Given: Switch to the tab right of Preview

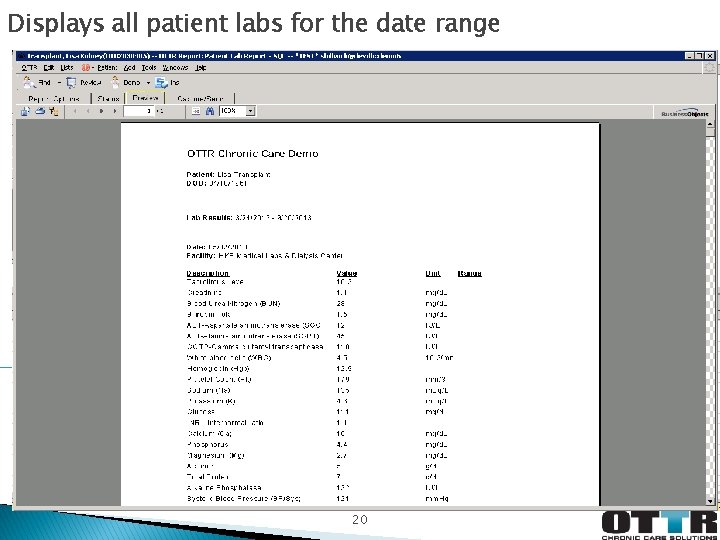Looking at the screenshot, I should (200, 99).
